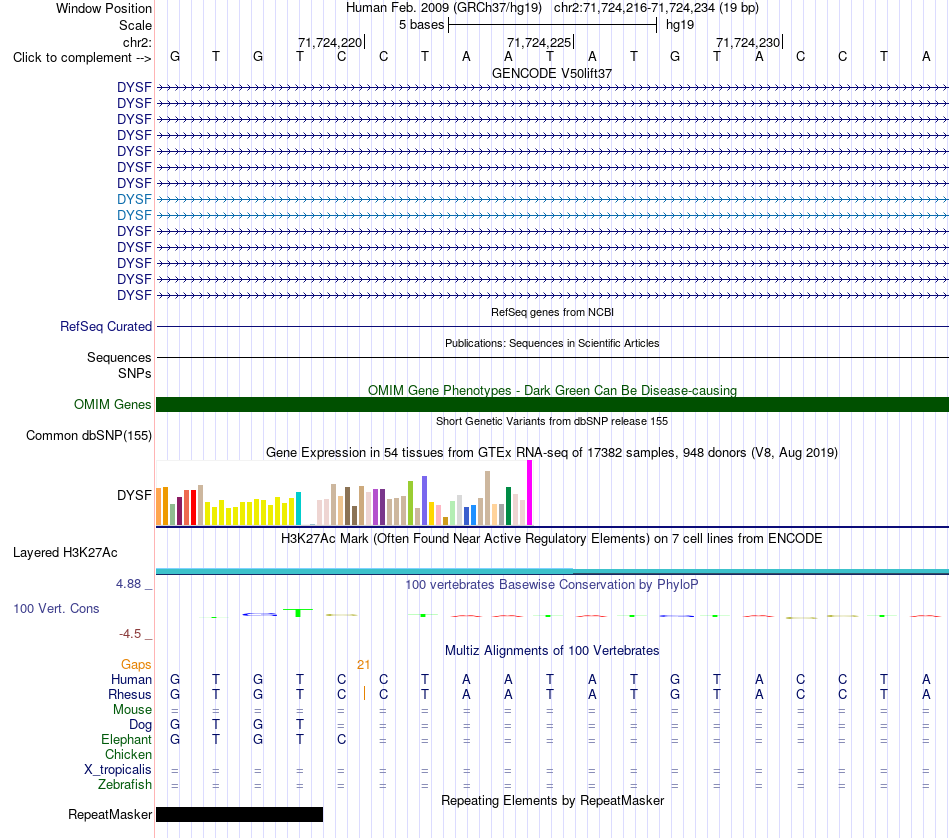Screen dimensions: 950x838
Task: Click the Gaps row label
Action: pyautogui.click(x=136, y=665)
